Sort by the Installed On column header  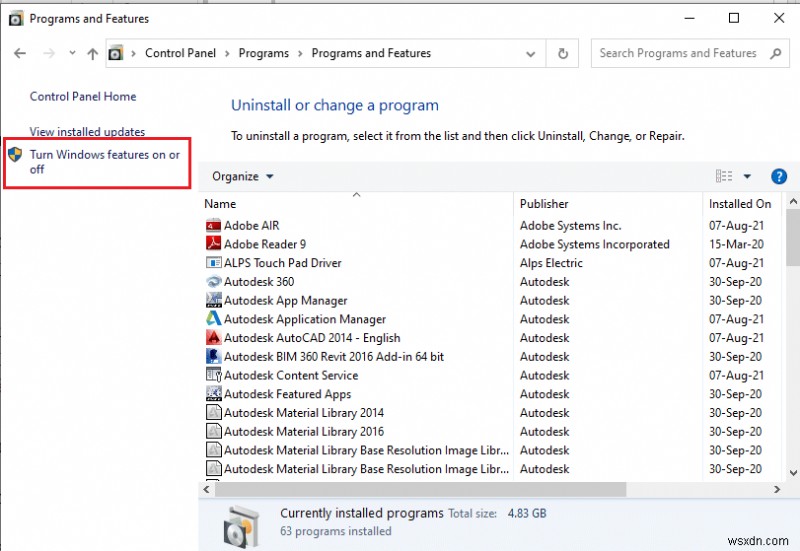click(742, 204)
